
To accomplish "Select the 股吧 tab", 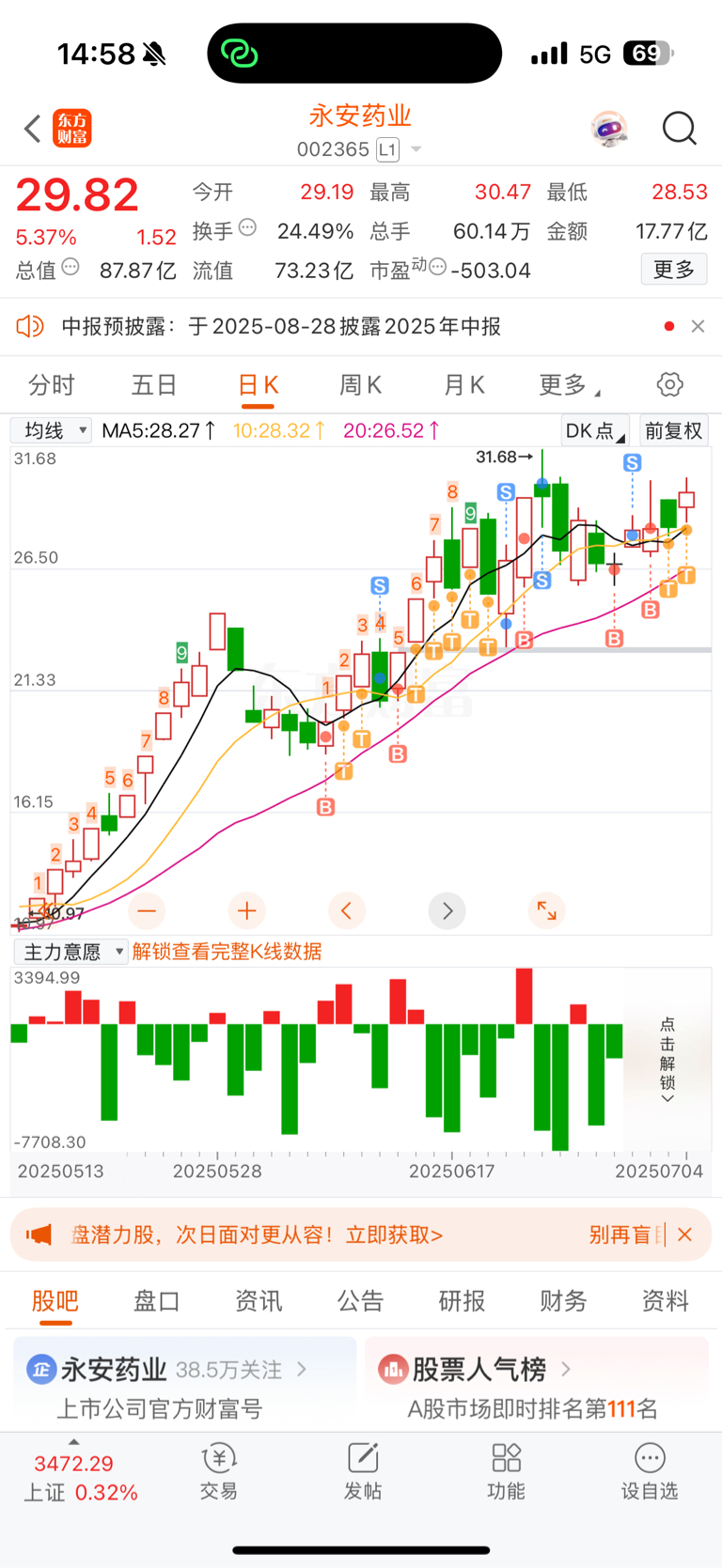I will 55,1300.
